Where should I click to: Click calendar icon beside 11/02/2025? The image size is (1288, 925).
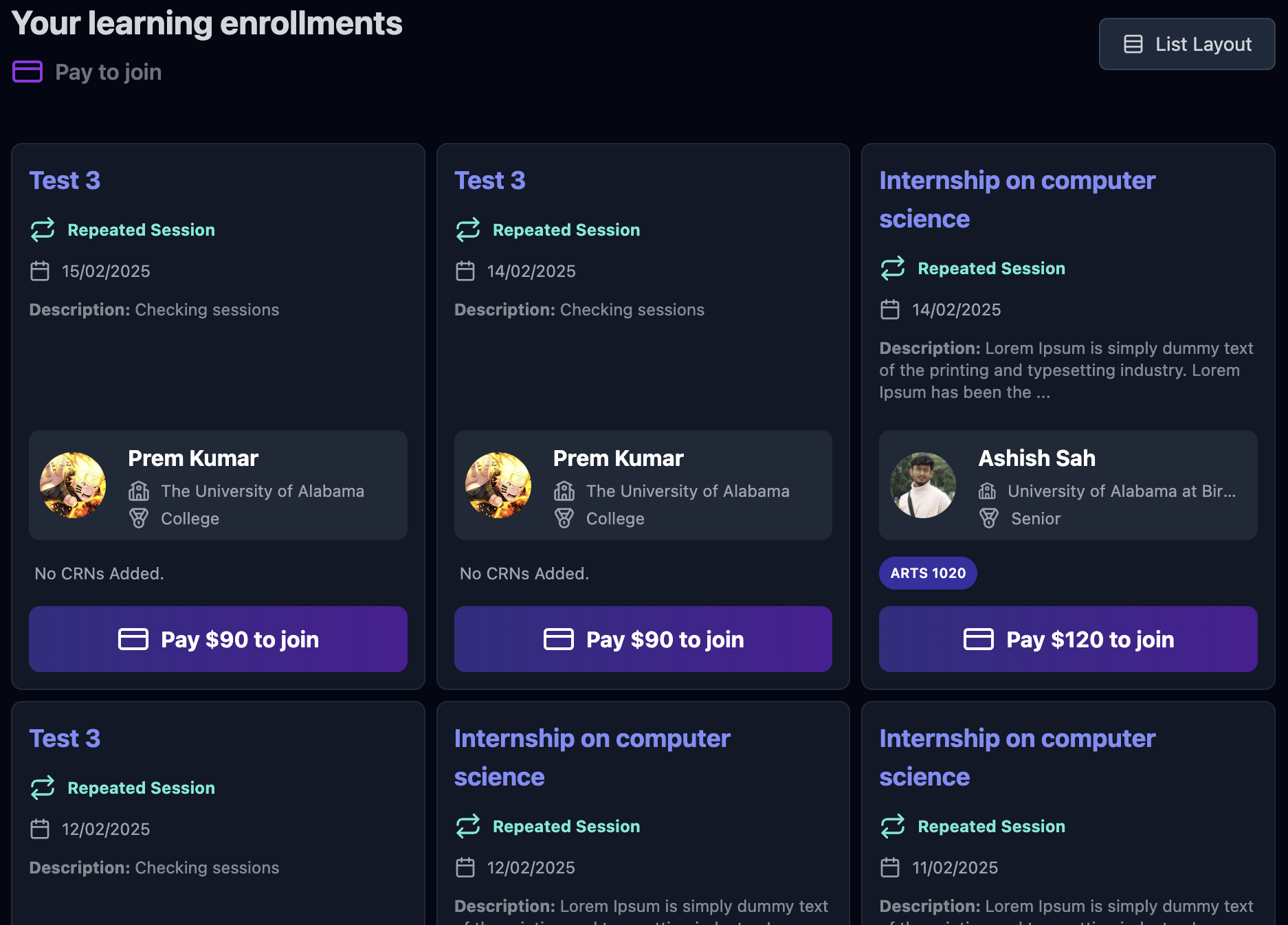pos(890,867)
